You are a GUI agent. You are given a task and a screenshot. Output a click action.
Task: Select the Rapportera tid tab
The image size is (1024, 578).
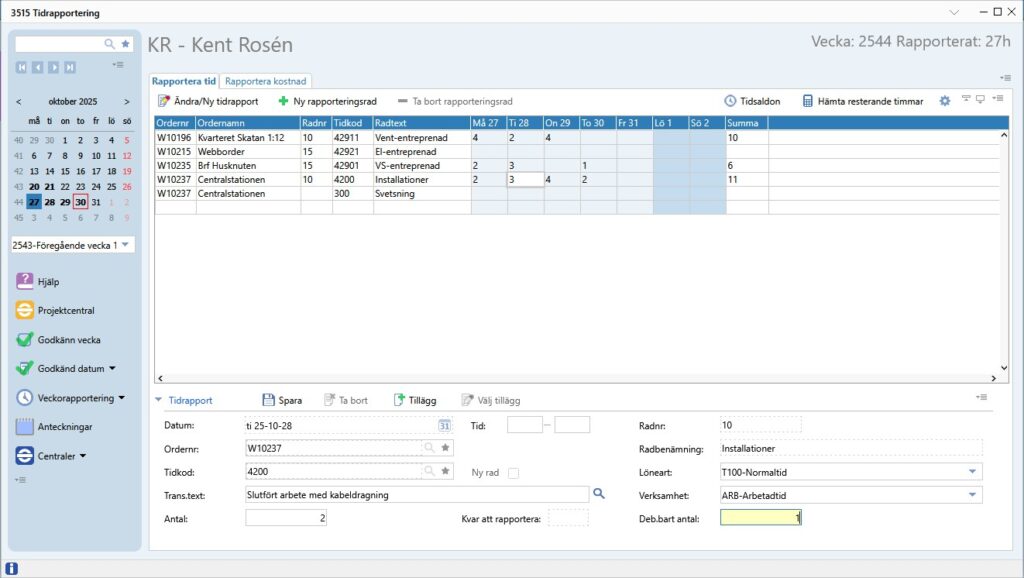184,81
